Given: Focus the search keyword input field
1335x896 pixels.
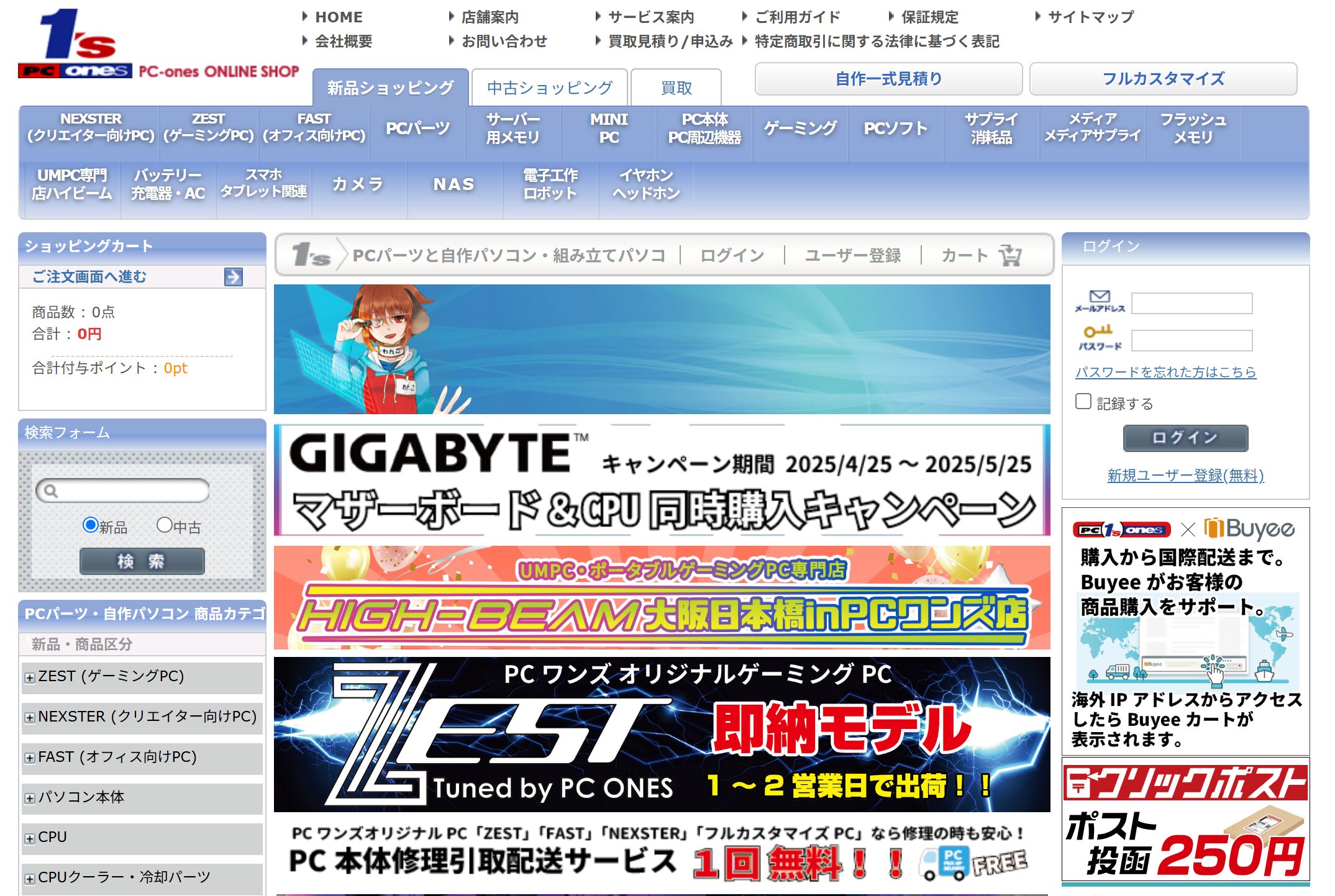Looking at the screenshot, I should pos(122,491).
